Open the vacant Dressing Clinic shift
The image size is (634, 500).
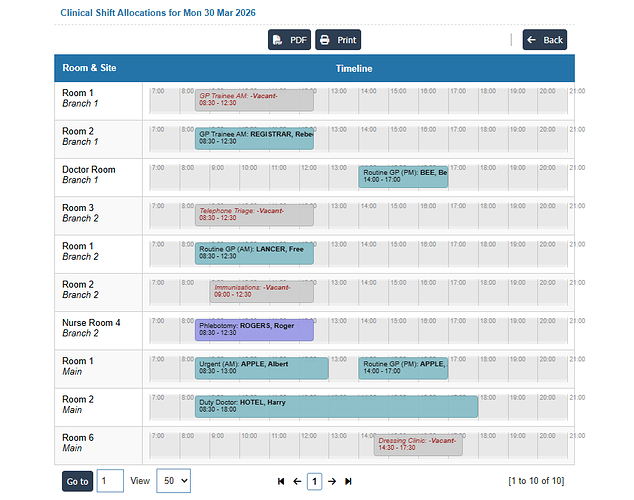(x=418, y=444)
